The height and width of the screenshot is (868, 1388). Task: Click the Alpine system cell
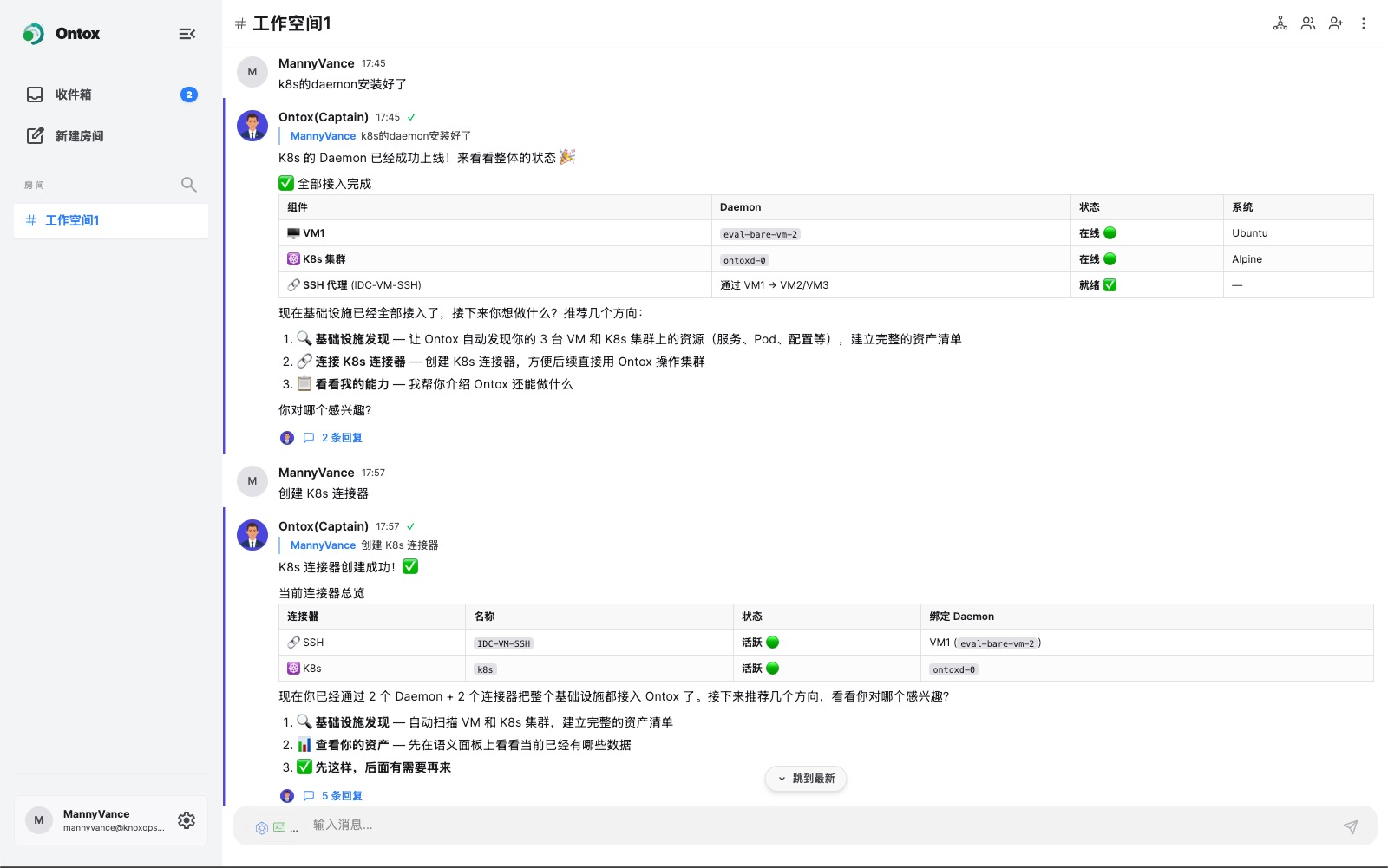pos(1298,259)
